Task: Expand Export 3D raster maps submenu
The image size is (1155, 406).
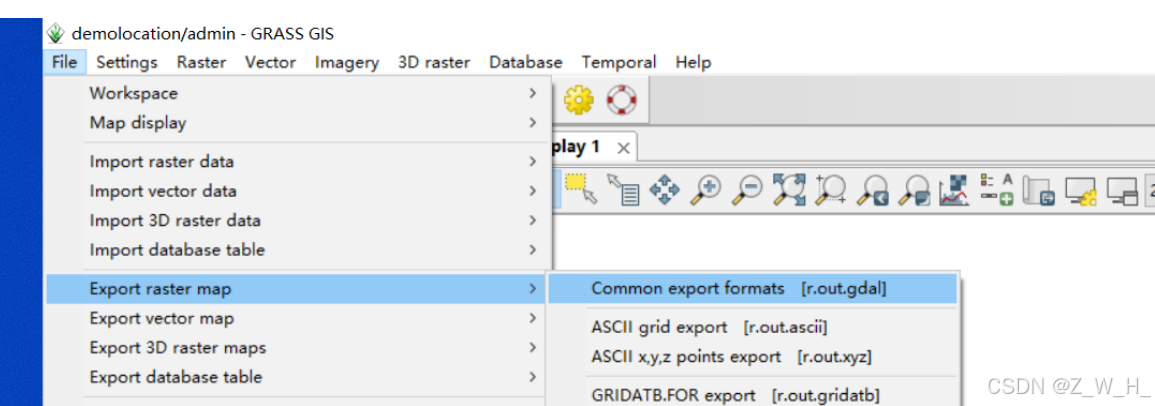Action: (x=297, y=348)
